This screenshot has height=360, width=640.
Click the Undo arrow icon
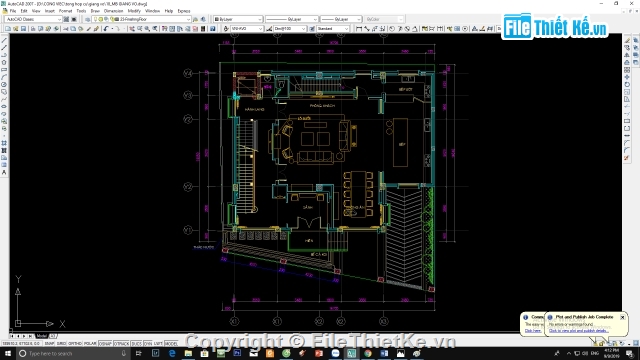pos(106,29)
